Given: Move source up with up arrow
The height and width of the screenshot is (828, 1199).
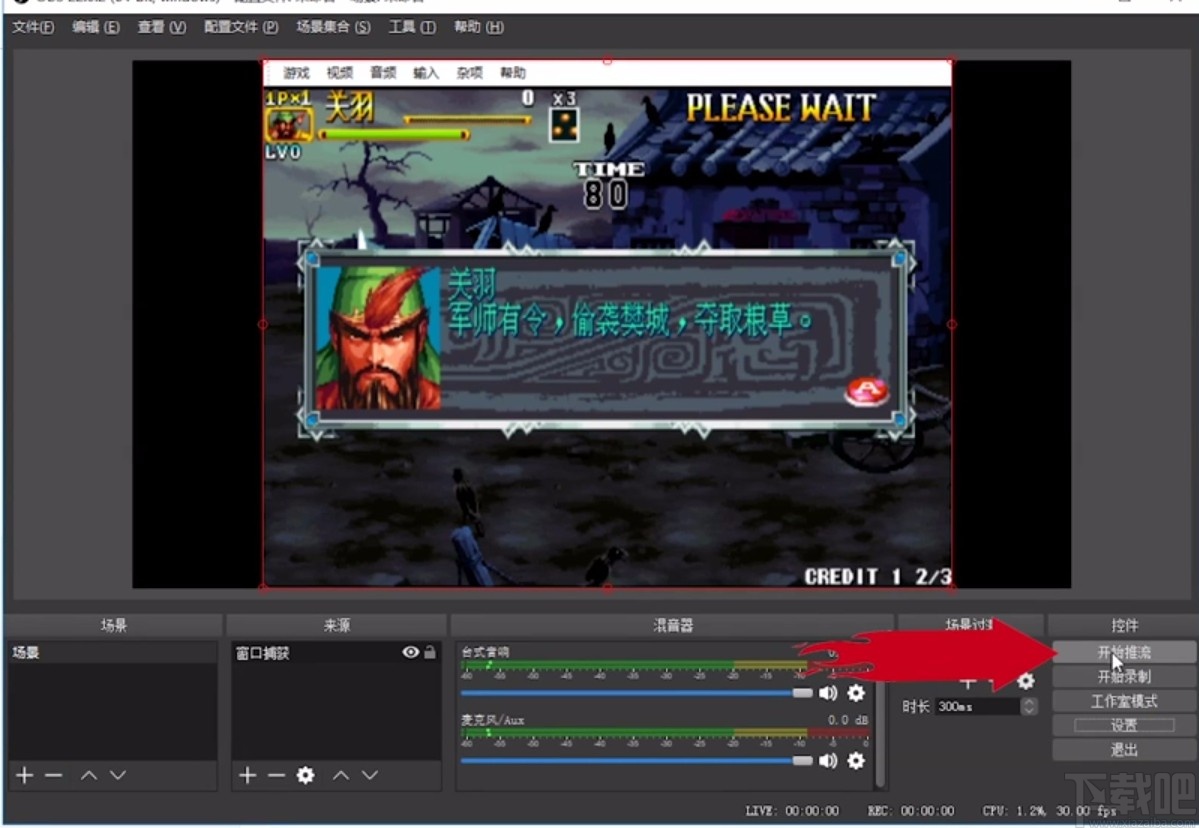Looking at the screenshot, I should click(x=341, y=775).
